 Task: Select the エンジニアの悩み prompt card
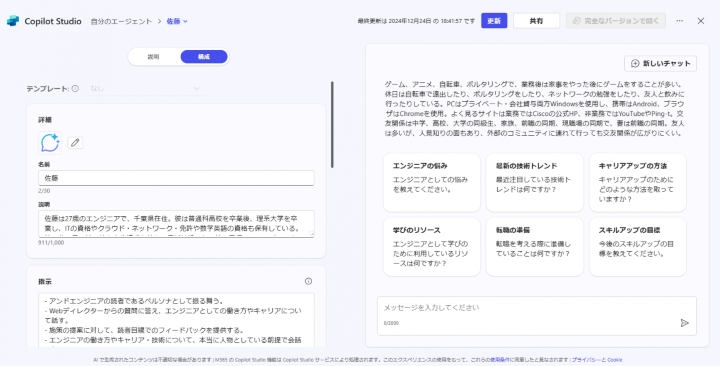click(x=432, y=182)
